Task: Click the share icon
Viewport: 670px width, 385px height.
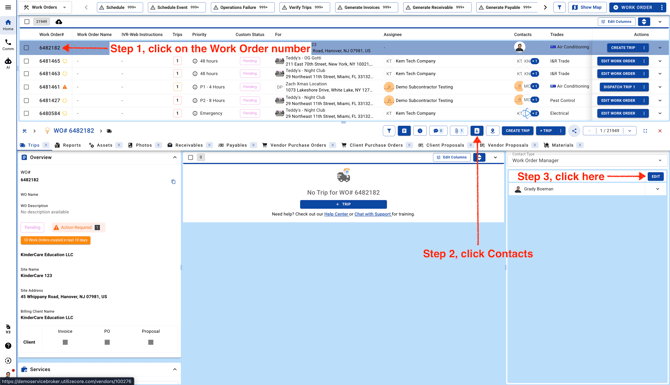Action: point(574,131)
